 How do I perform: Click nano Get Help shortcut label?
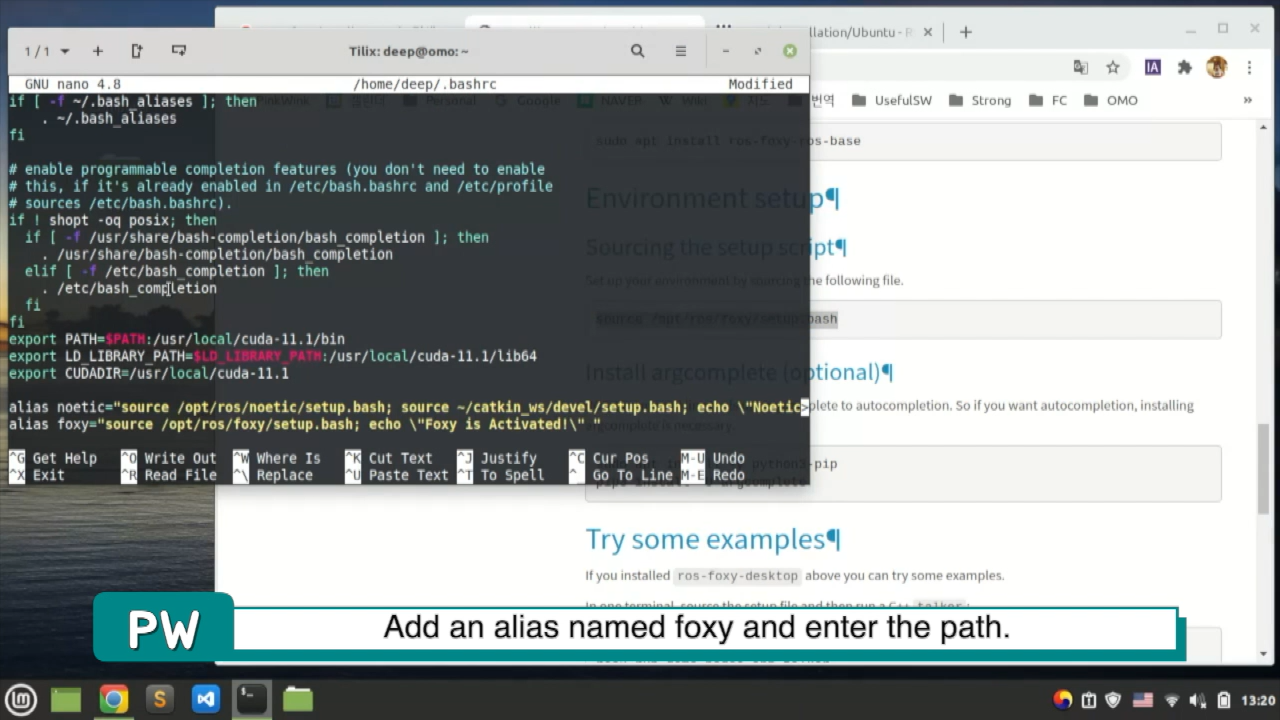pos(65,458)
